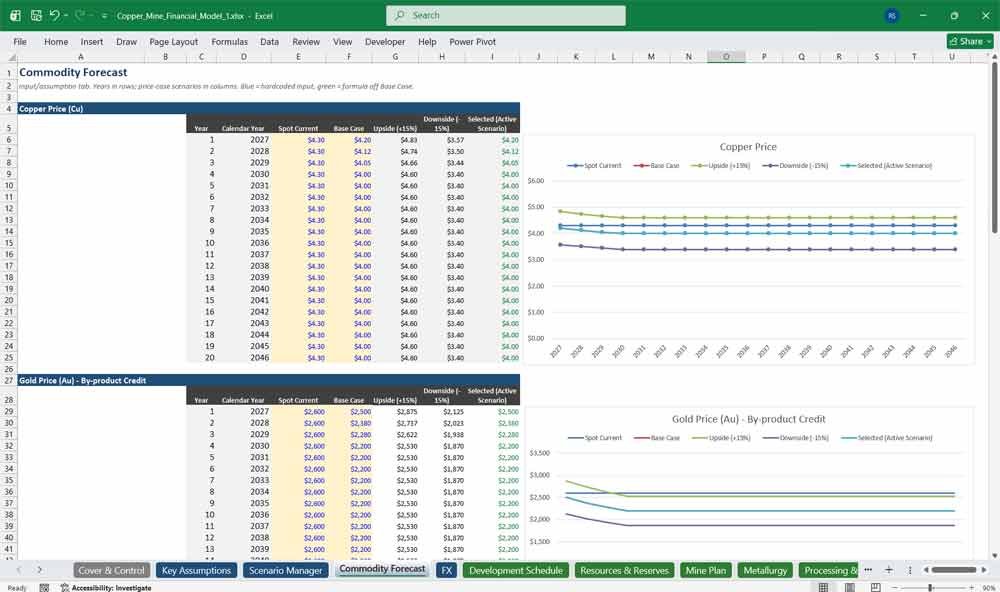Viewport: 1000px width, 592px height.
Task: Open Customize Quick Access Toolbar dropdown
Action: [x=104, y=16]
